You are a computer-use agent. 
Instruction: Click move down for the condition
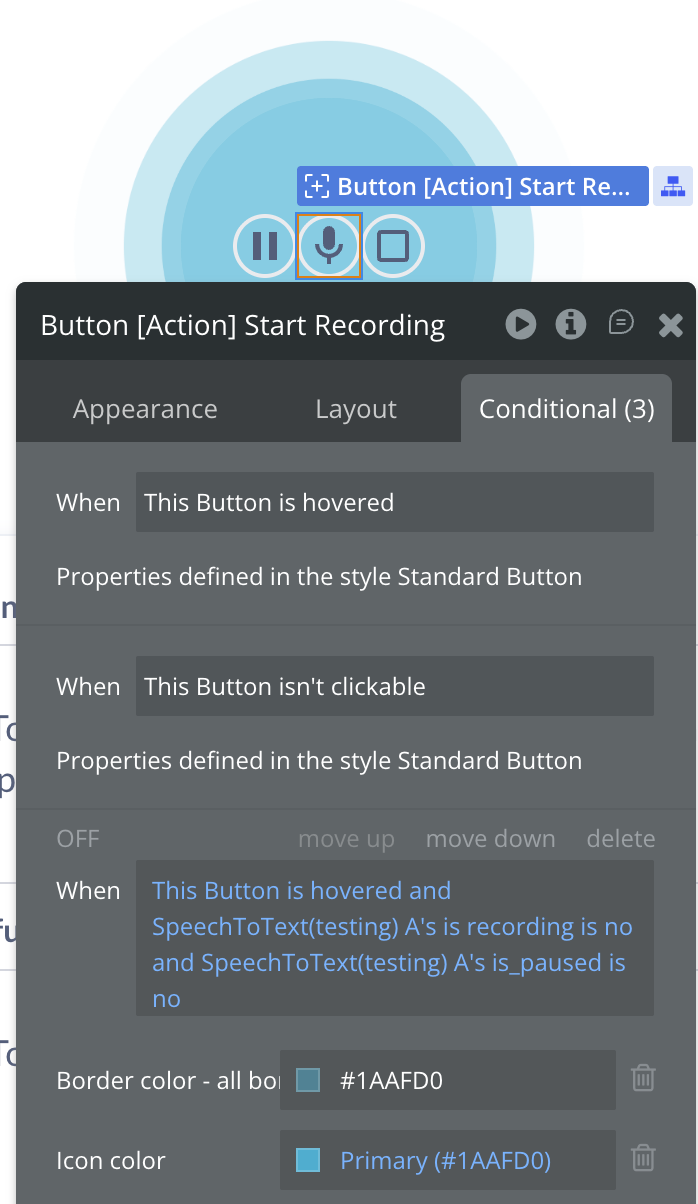pos(490,839)
